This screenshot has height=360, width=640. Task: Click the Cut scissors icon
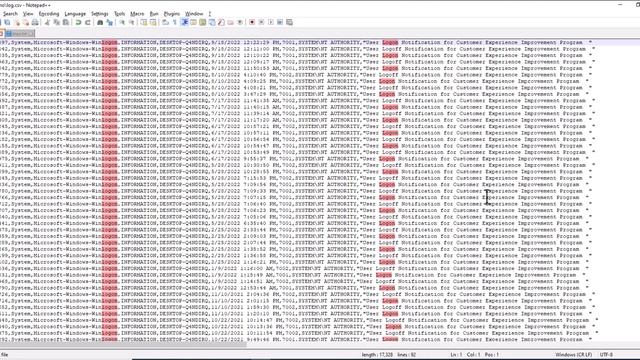(47, 22)
